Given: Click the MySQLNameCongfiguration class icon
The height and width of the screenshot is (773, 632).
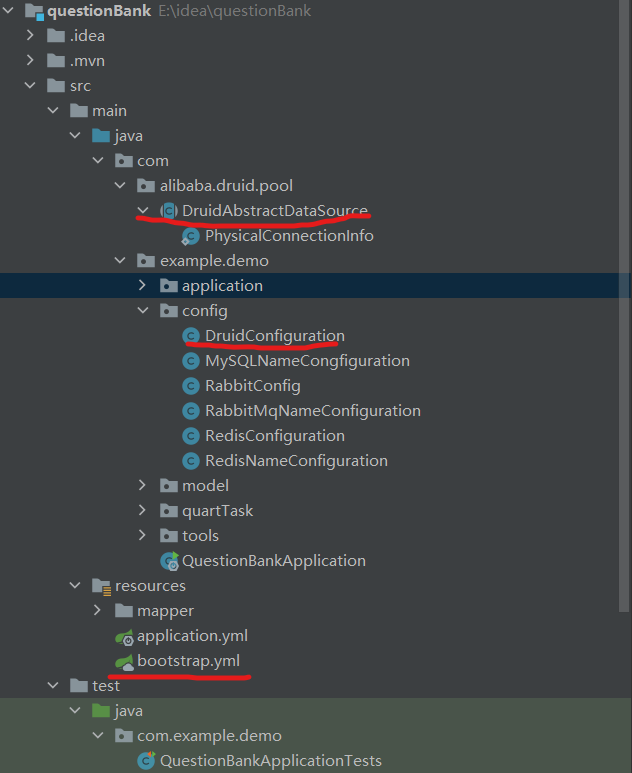Looking at the screenshot, I should pos(191,361).
